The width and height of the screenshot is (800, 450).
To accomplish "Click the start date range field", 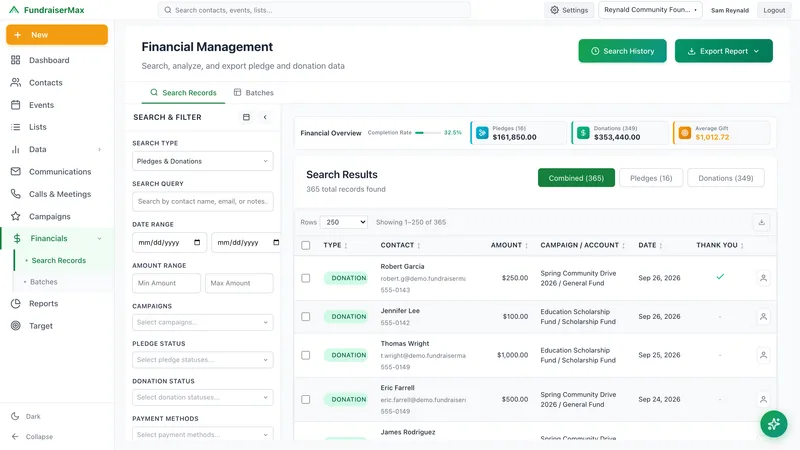I will click(169, 242).
